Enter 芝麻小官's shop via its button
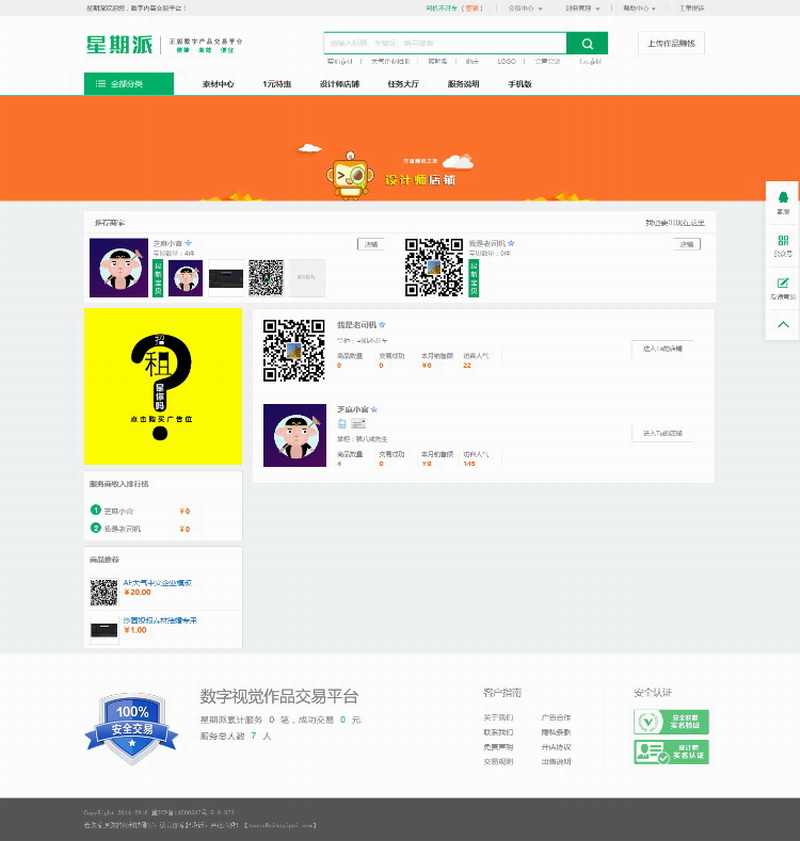 click(x=663, y=433)
